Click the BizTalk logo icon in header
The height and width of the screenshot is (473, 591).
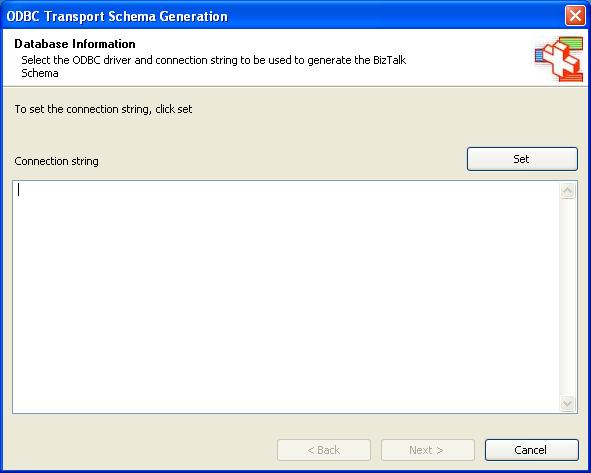(x=559, y=59)
